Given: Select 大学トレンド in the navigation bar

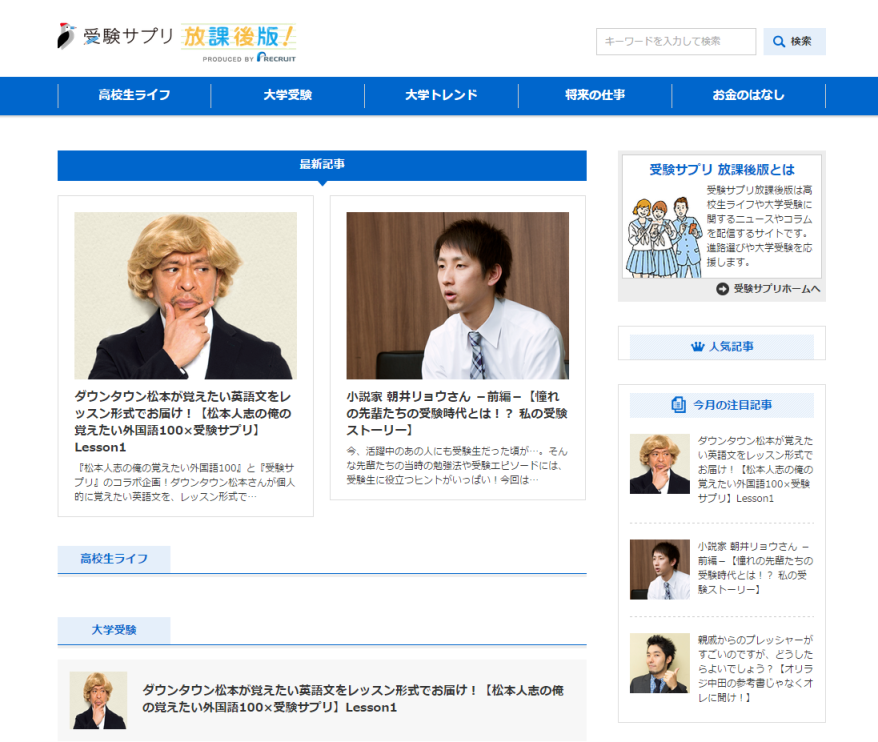Looking at the screenshot, I should (441, 96).
